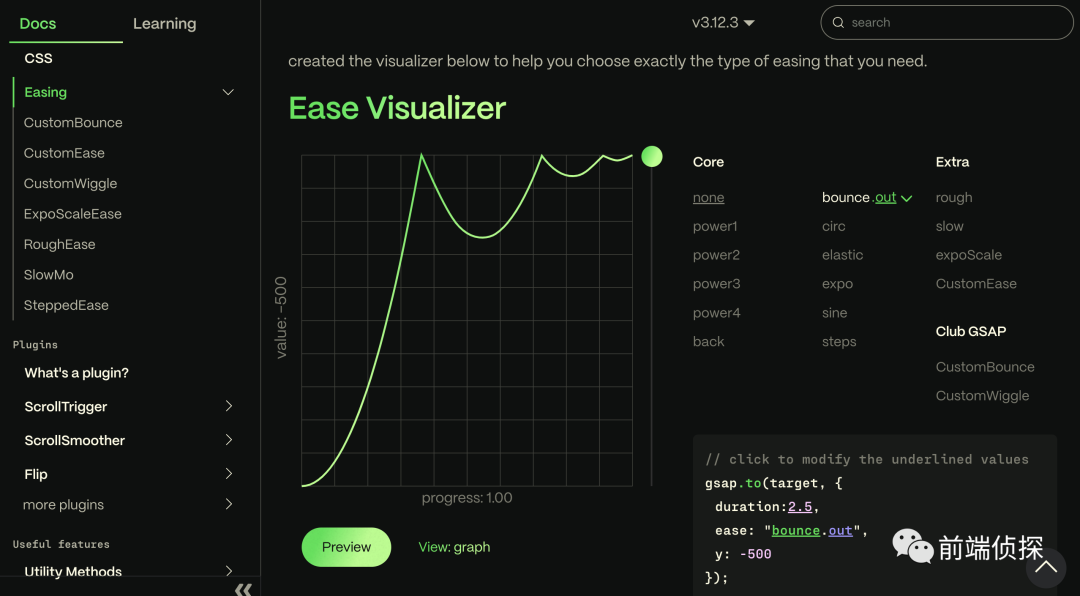Collapse the Easing section chevron
Screen dimensions: 1080x596
228,92
